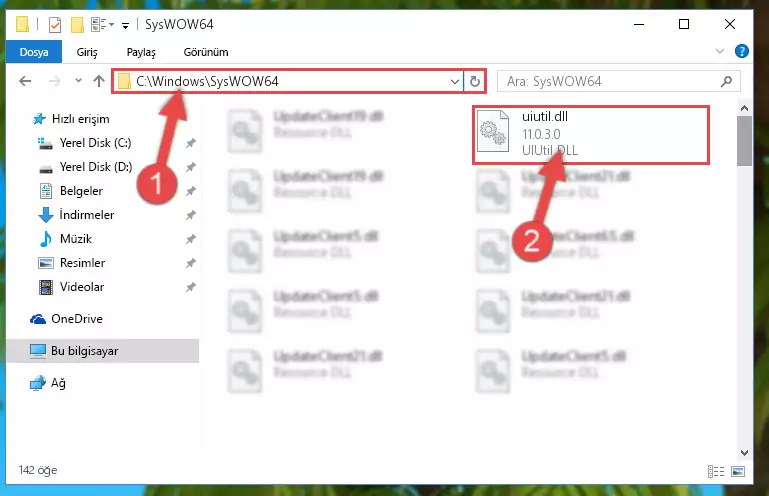Click the search magnifier icon
The height and width of the screenshot is (496, 769).
point(727,81)
